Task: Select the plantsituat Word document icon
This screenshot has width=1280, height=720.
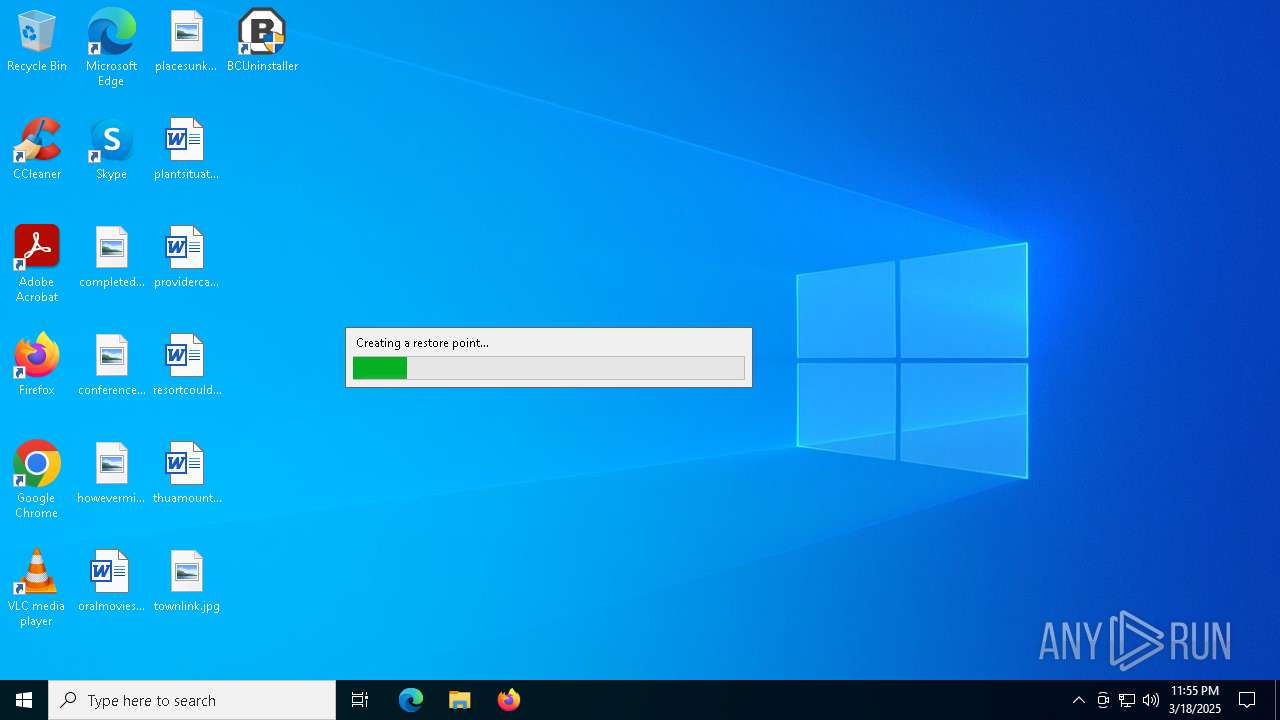Action: point(186,150)
